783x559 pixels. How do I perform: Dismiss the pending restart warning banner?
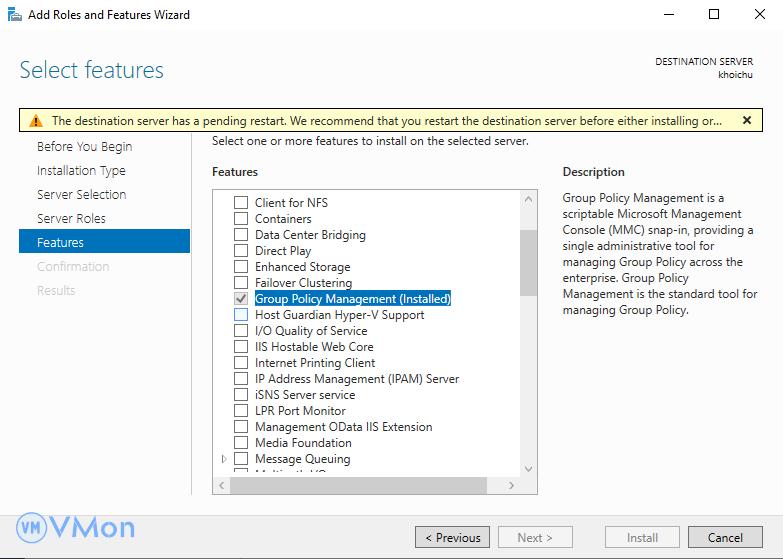746,120
